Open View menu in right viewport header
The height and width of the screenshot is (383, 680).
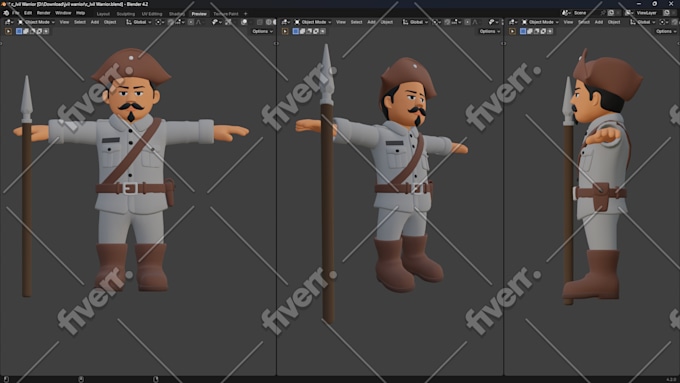pos(568,22)
